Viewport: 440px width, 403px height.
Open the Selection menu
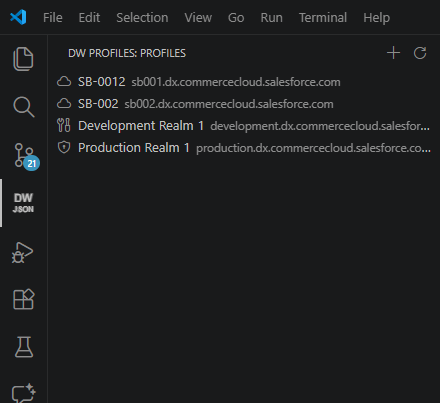(142, 18)
